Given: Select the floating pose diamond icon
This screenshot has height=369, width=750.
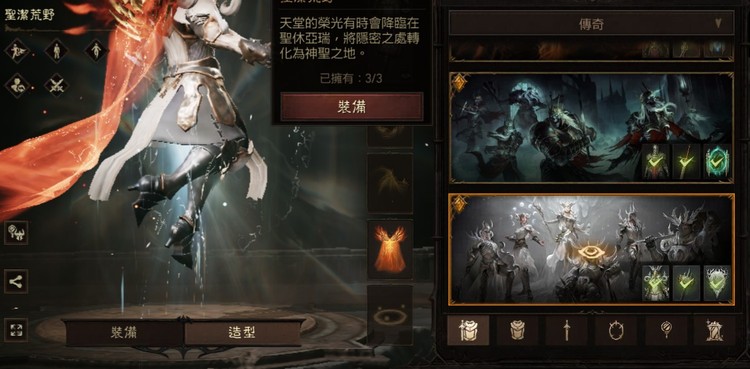Looking at the screenshot, I should coord(96,51).
